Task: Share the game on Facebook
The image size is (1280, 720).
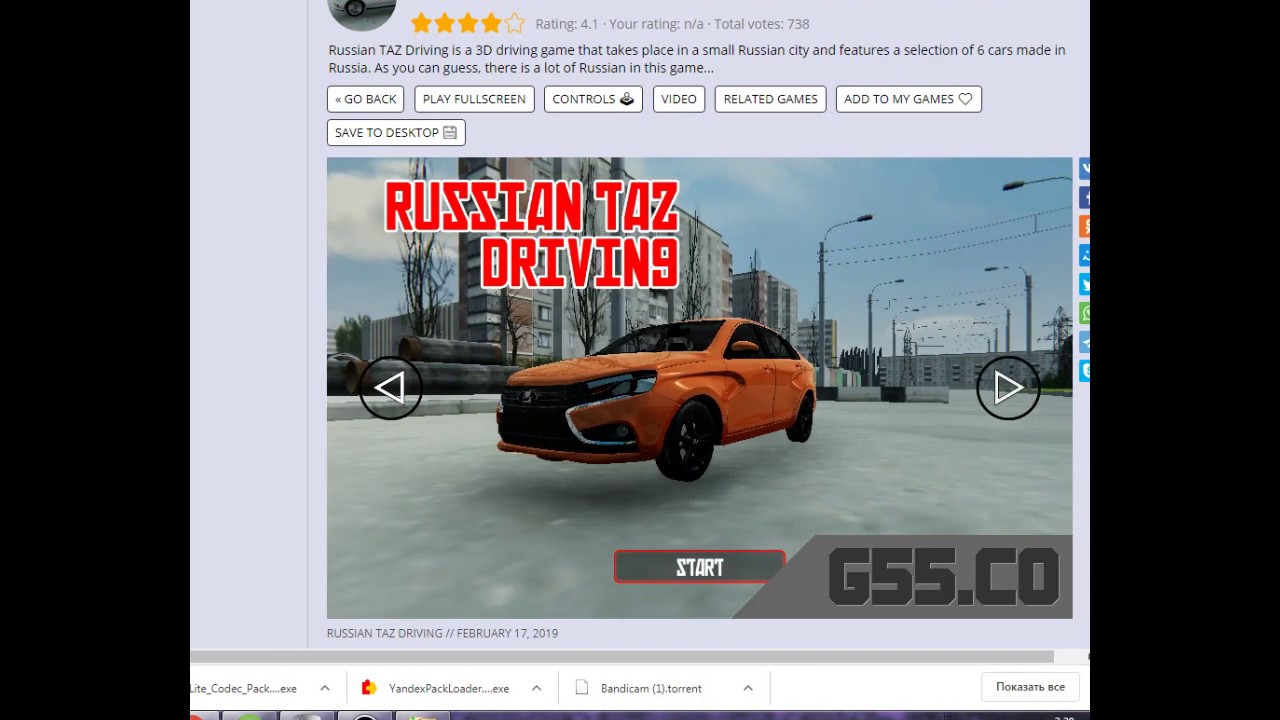Action: point(1084,198)
